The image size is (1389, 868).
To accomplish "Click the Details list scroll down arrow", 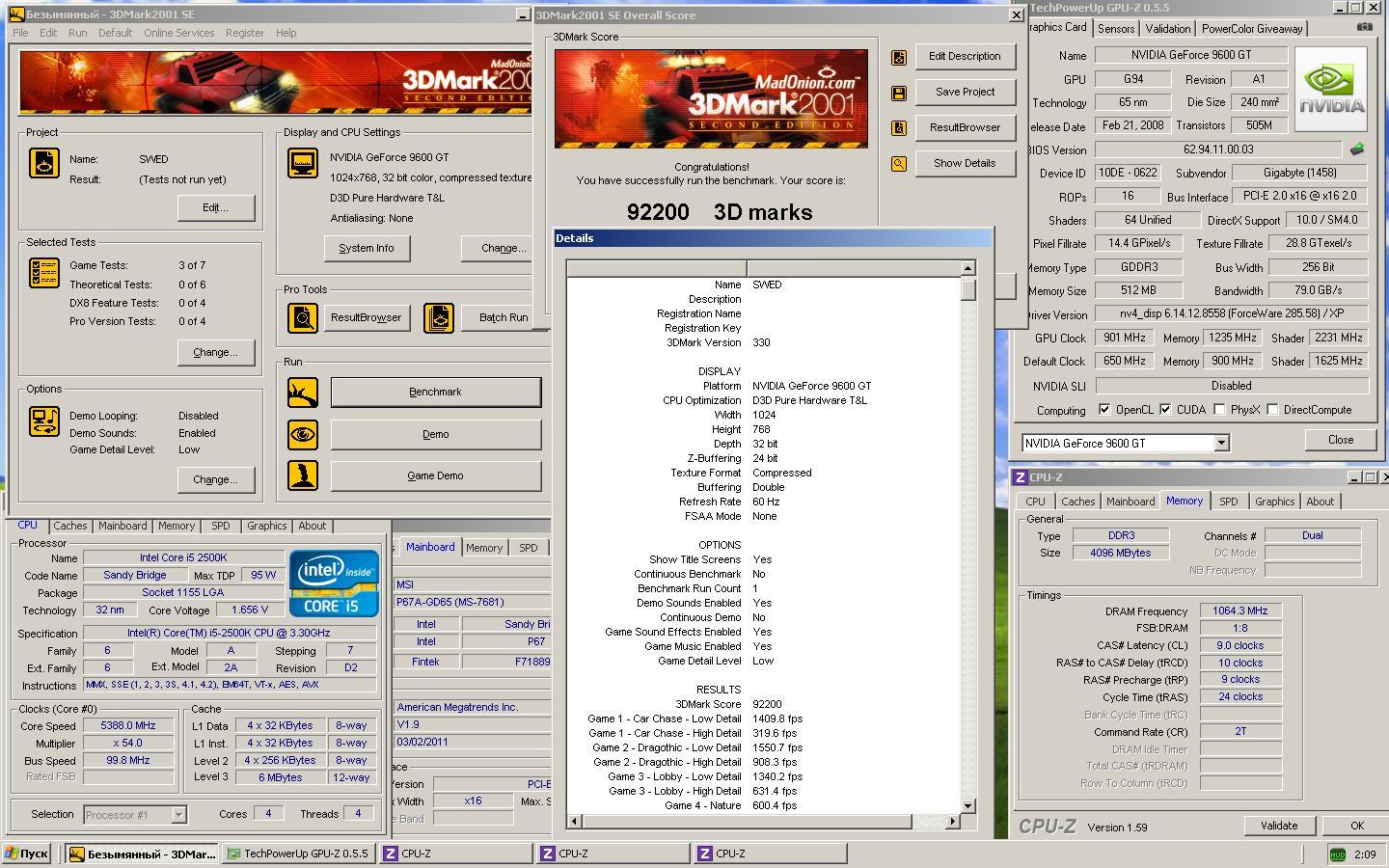I will click(x=967, y=805).
